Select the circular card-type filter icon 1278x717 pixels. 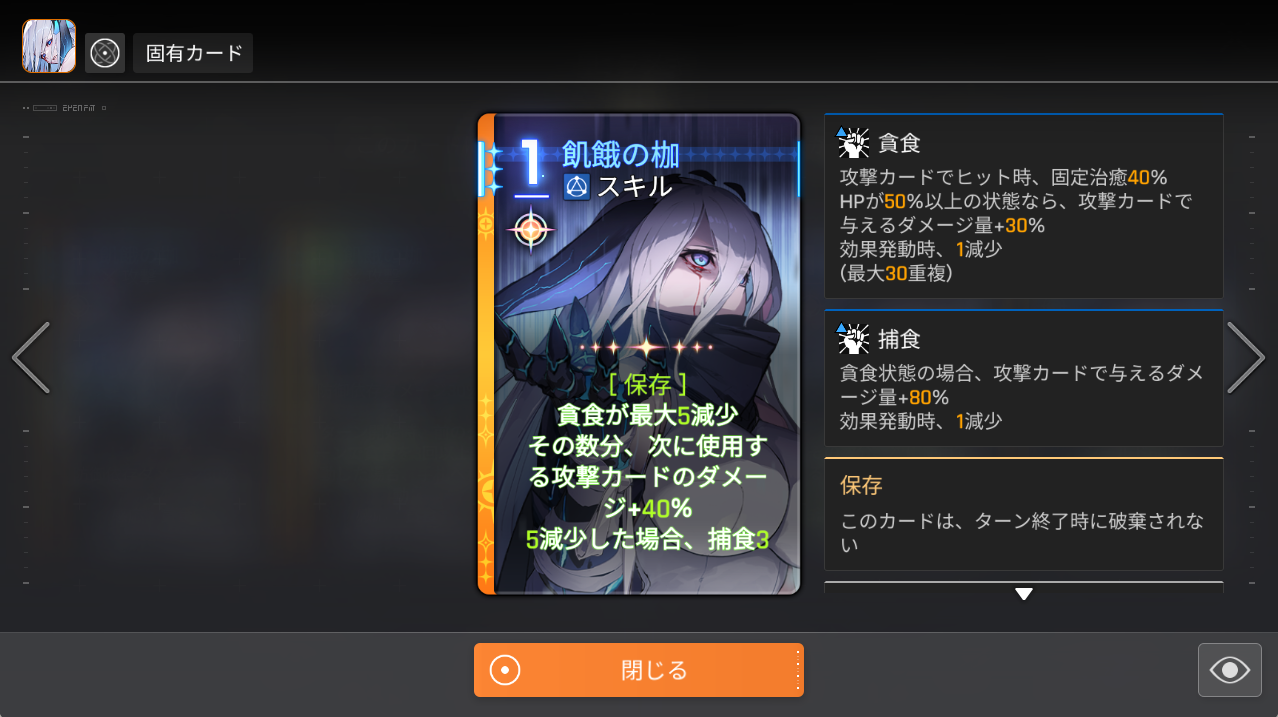(105, 53)
